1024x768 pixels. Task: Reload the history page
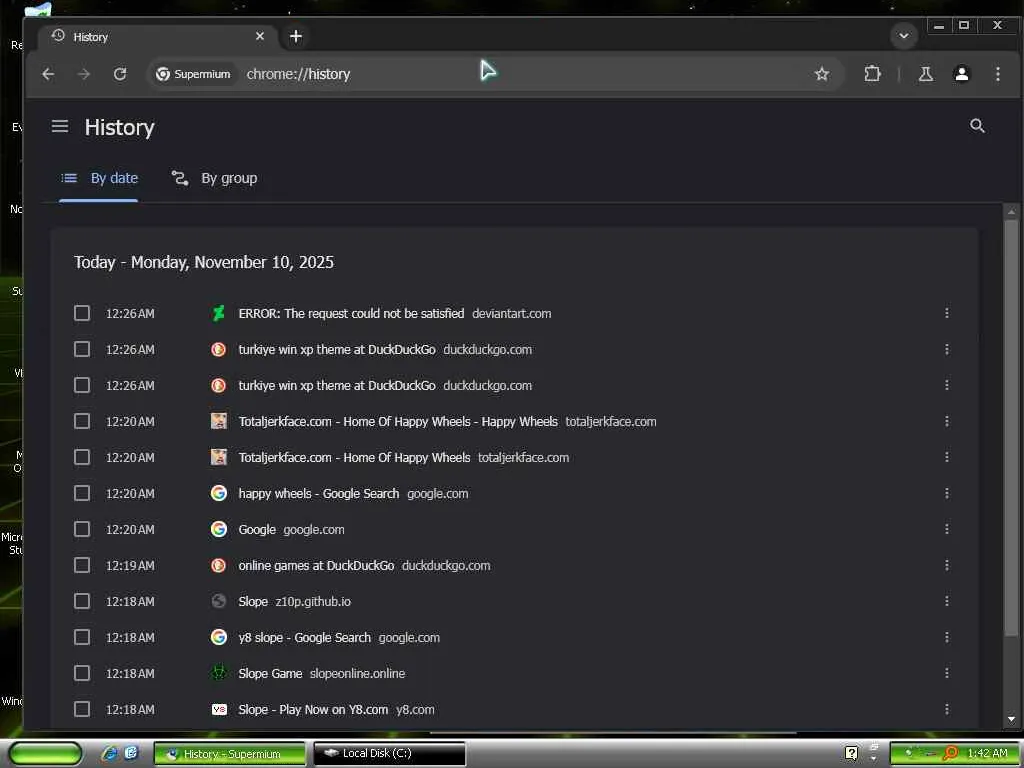point(120,74)
